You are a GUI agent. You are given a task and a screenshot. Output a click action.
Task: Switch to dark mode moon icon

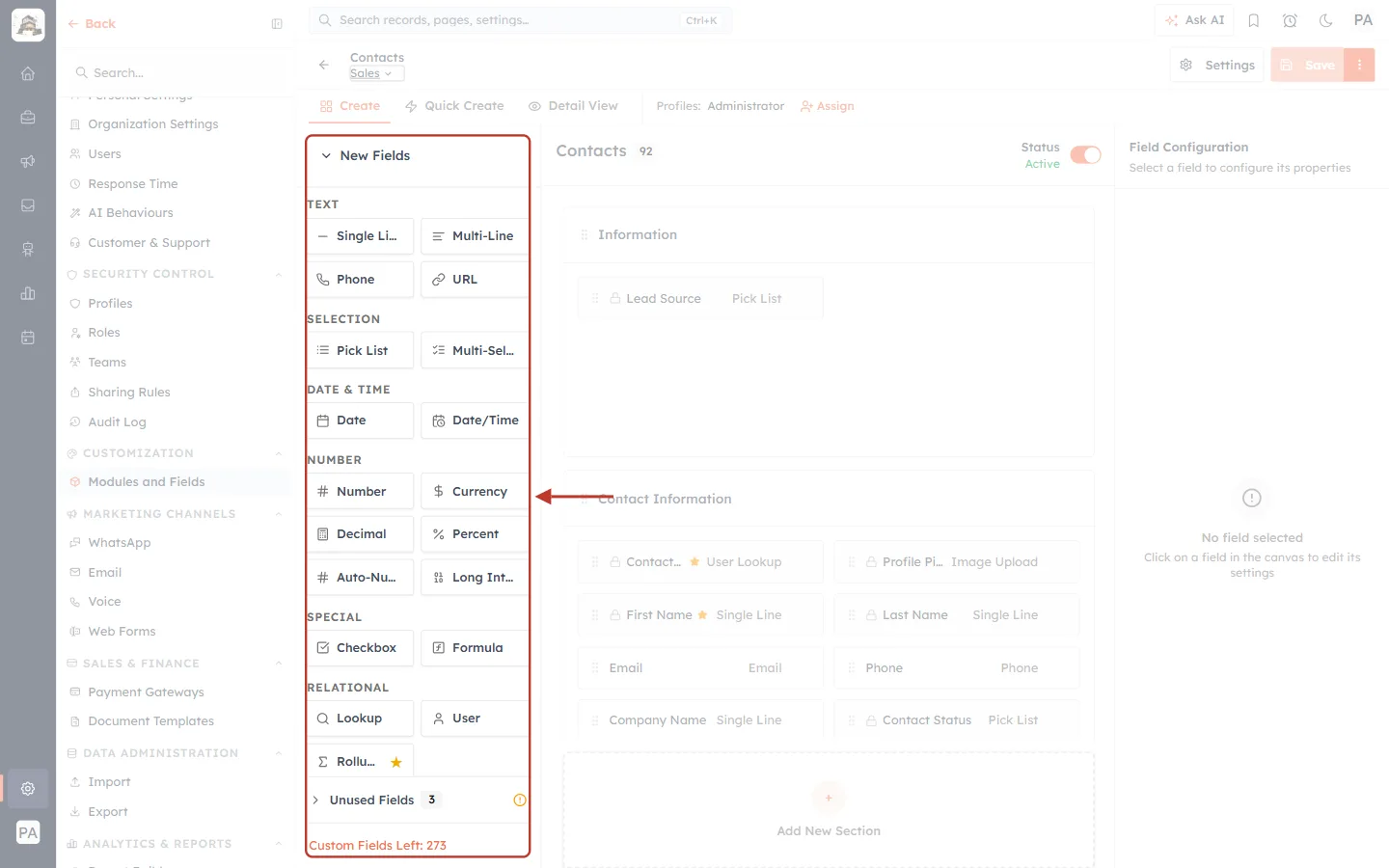click(x=1326, y=20)
